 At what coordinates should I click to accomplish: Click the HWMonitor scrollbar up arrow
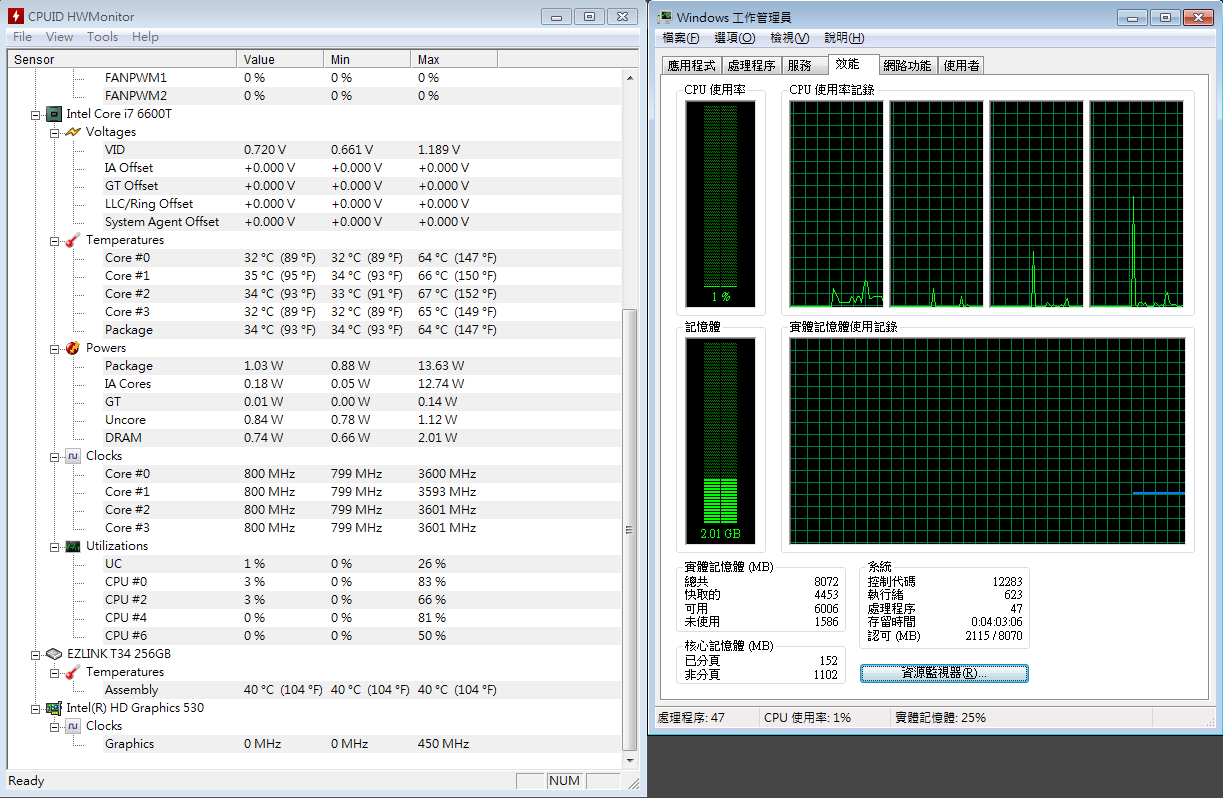pos(629,77)
